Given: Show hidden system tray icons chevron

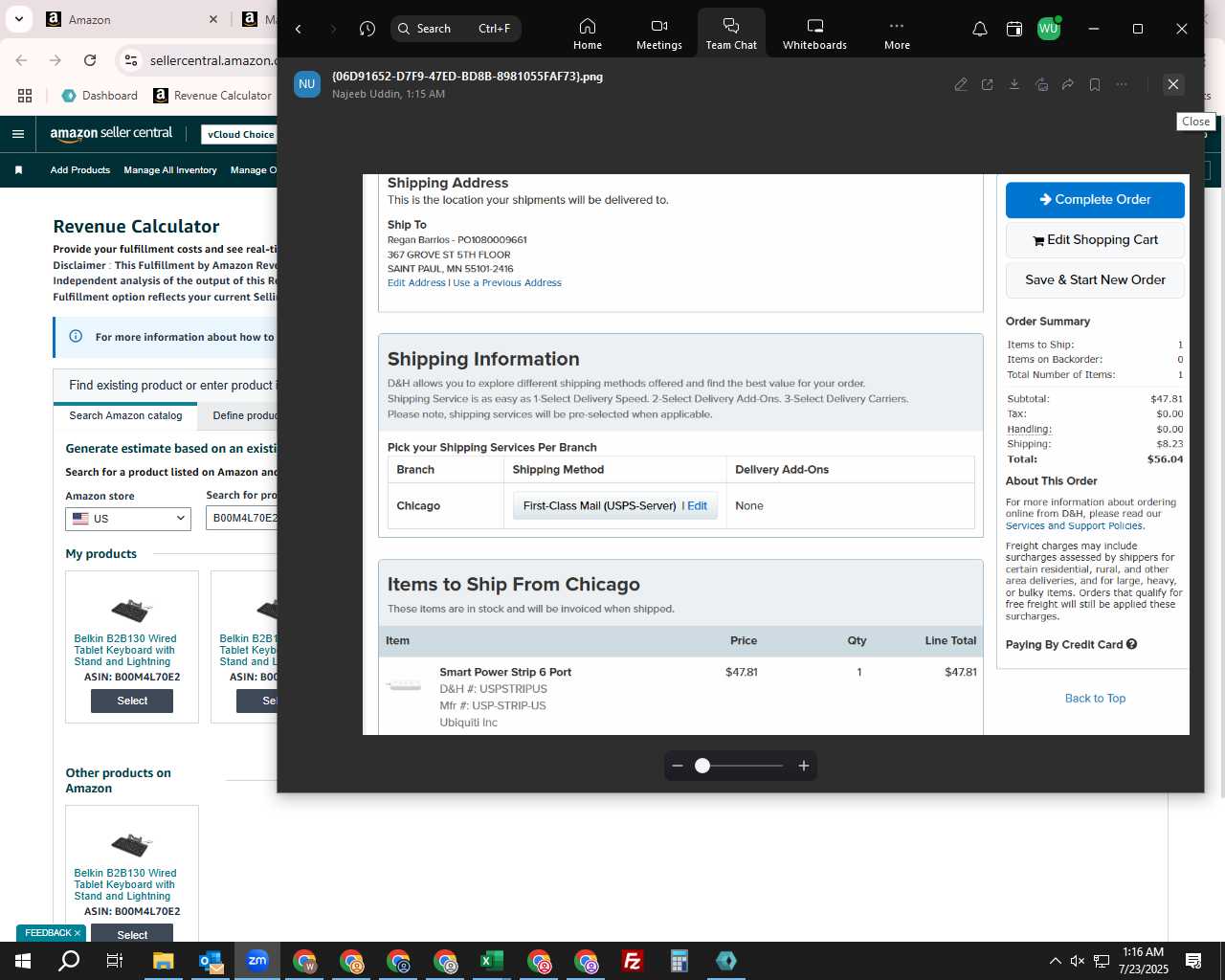Looking at the screenshot, I should (1055, 961).
